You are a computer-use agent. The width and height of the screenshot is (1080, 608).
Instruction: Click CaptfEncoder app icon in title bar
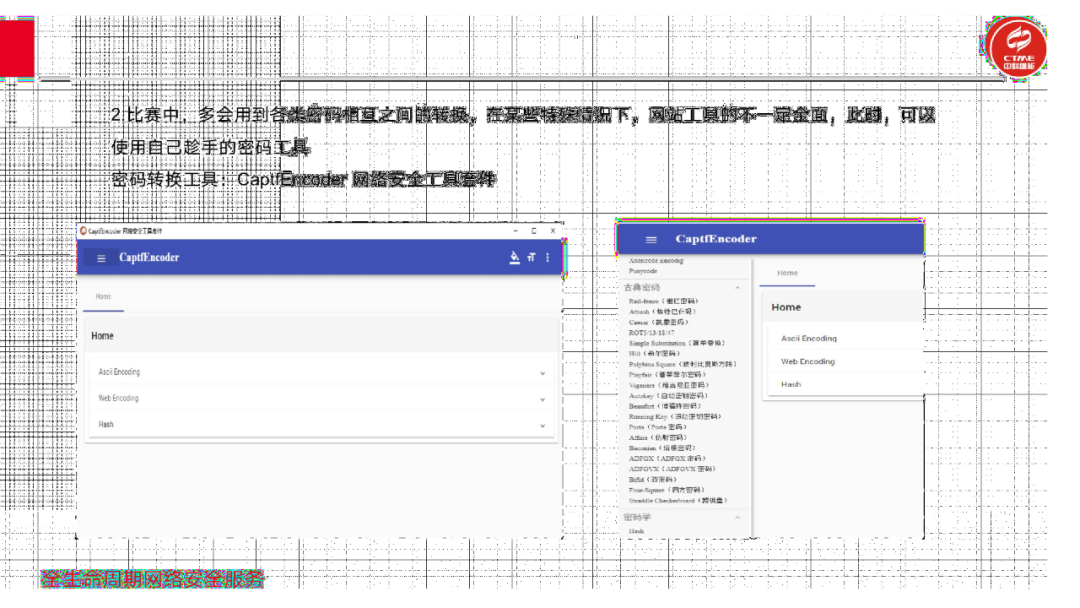[x=83, y=231]
